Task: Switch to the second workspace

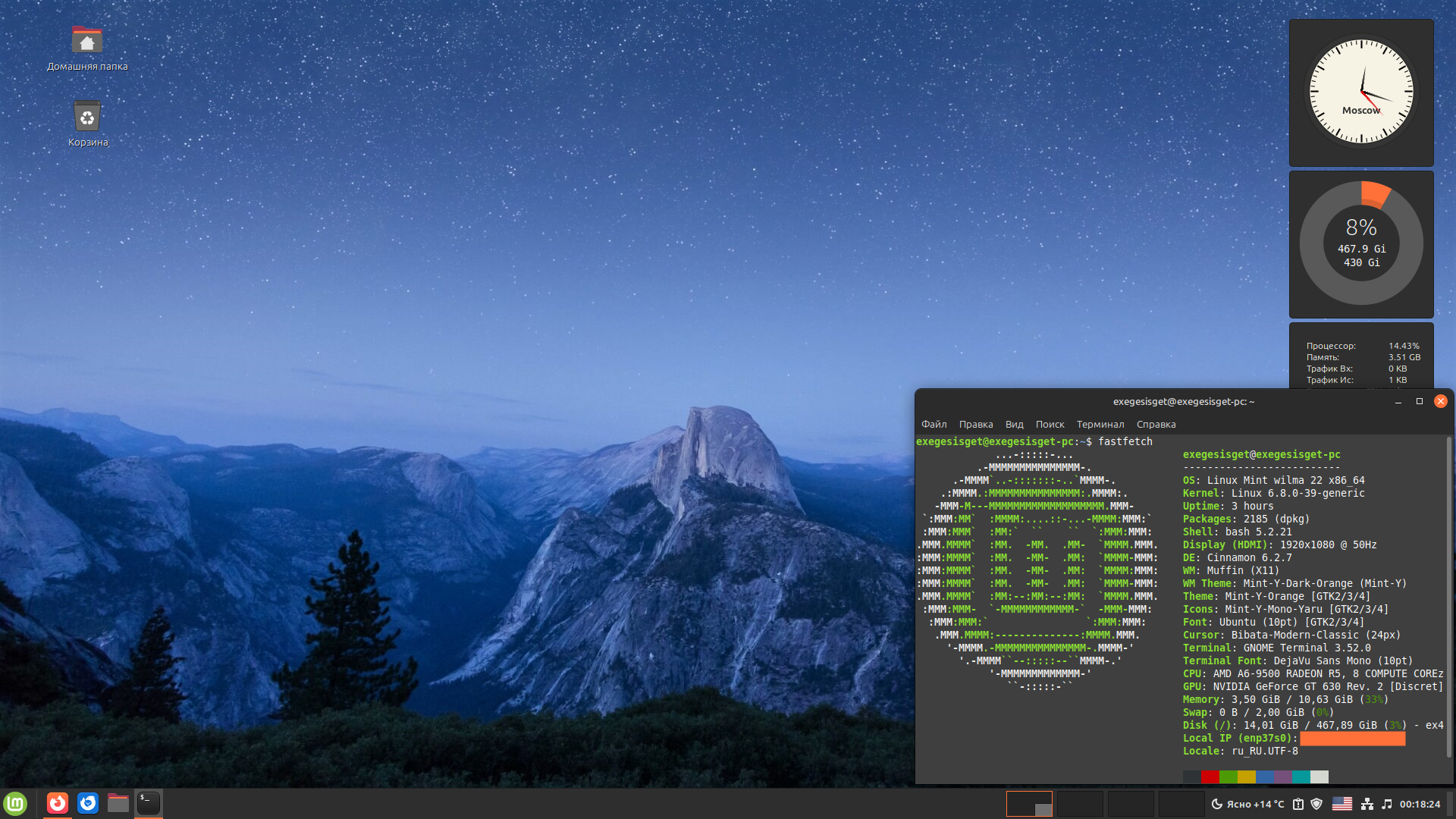Action: pos(1080,804)
